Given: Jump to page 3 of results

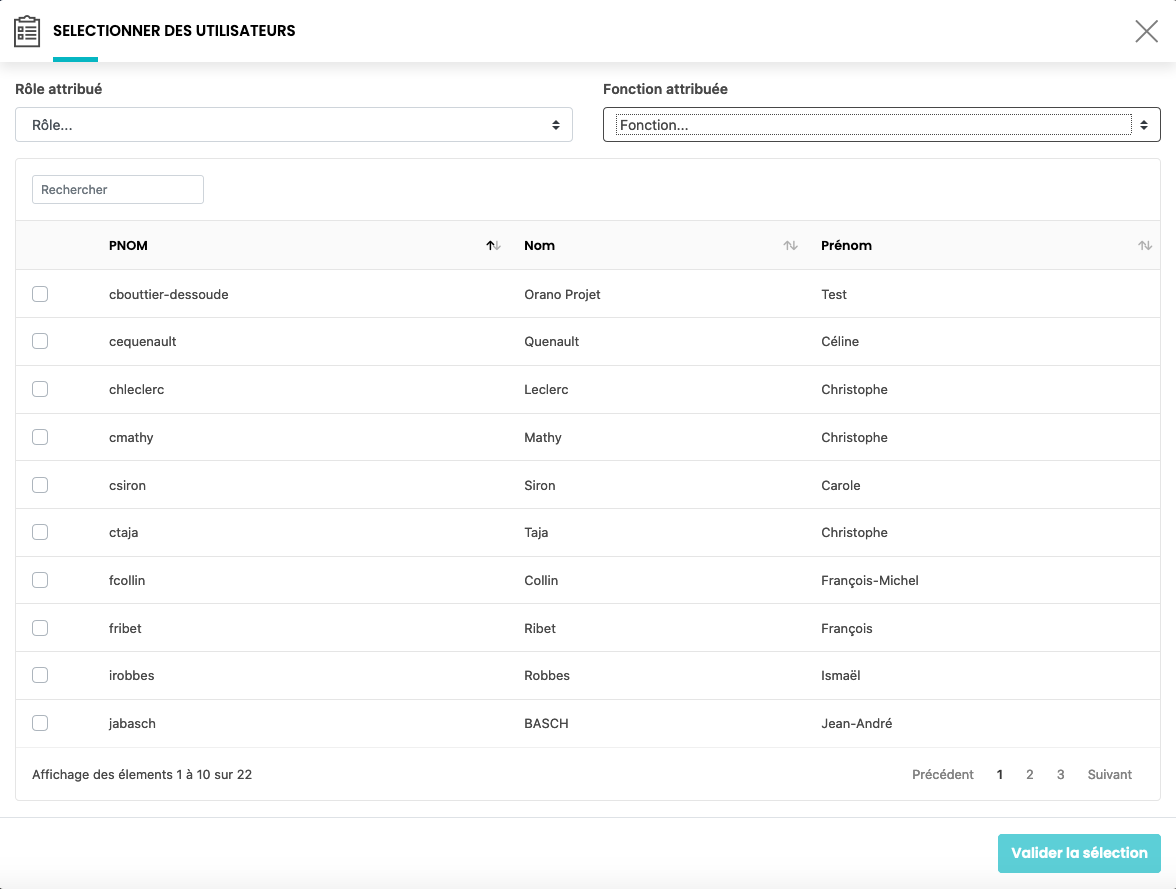Looking at the screenshot, I should 1060,774.
